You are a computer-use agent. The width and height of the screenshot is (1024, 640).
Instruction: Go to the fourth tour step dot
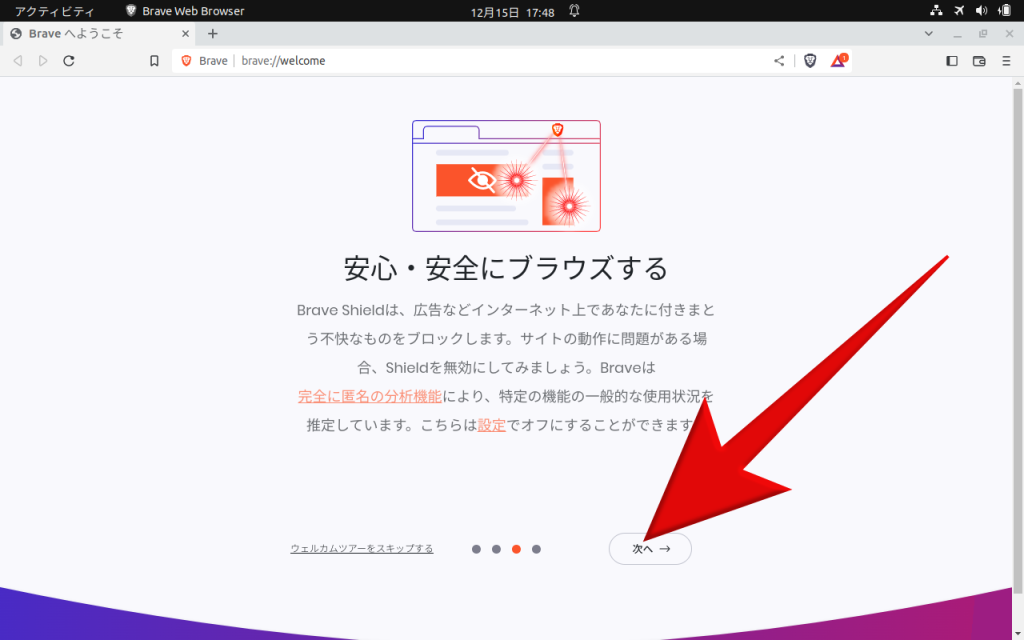(536, 549)
